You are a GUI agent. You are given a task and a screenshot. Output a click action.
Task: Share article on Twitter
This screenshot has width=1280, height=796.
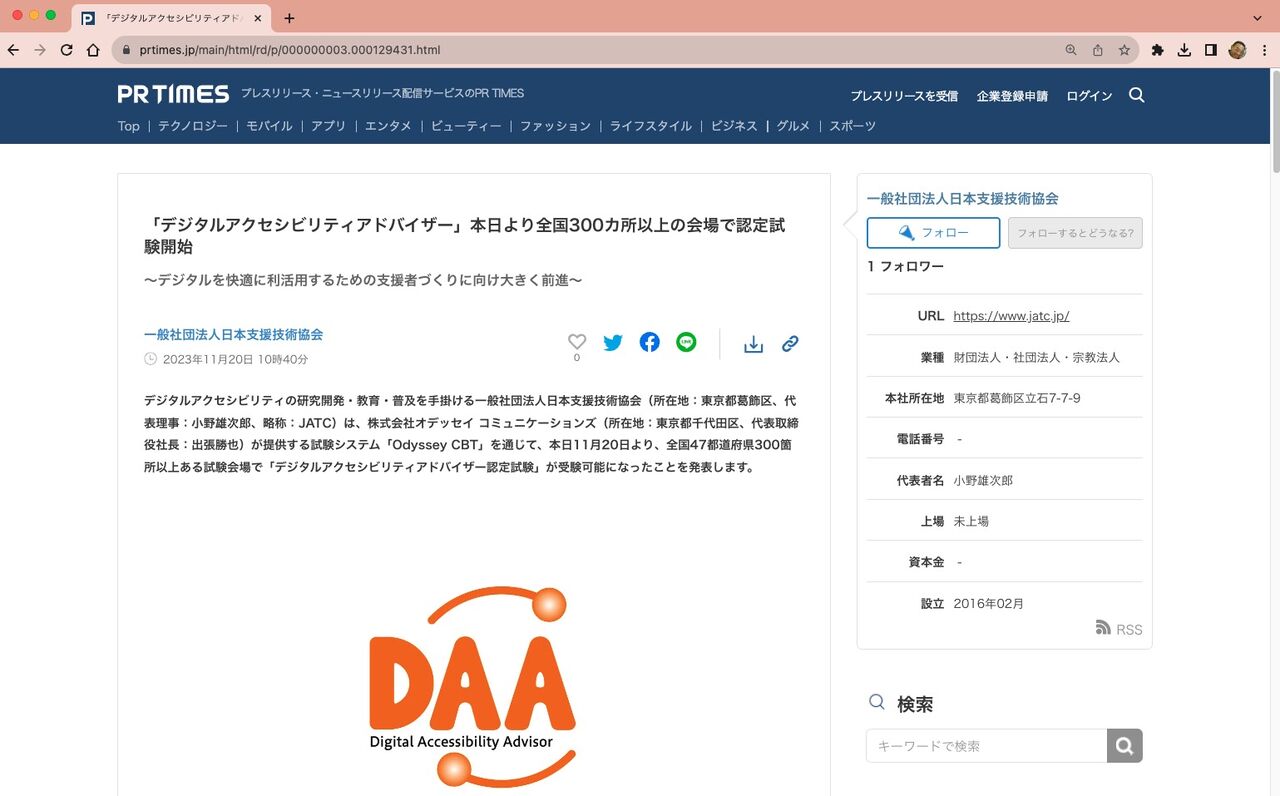613,342
